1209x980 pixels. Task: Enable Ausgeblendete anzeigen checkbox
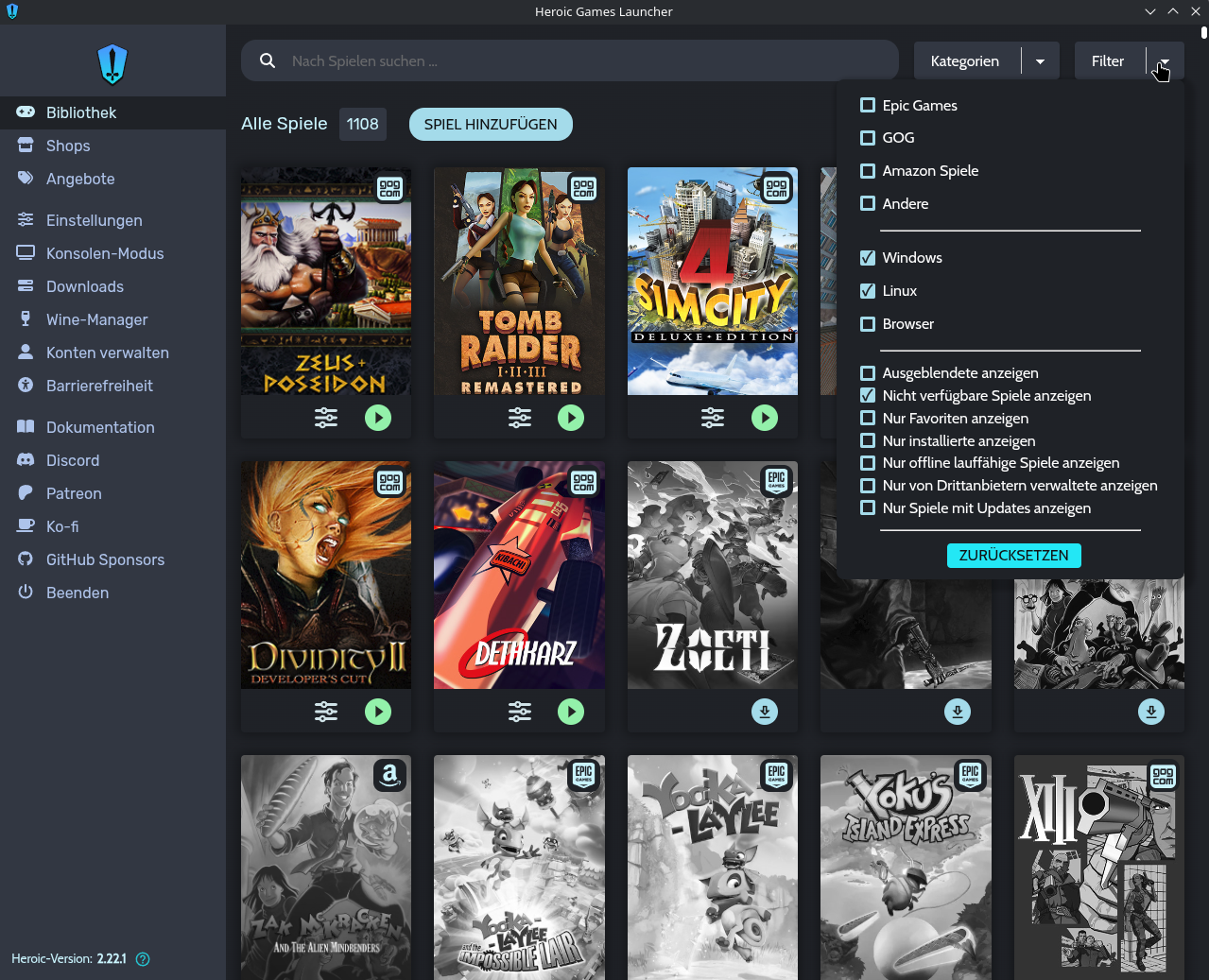pos(868,373)
